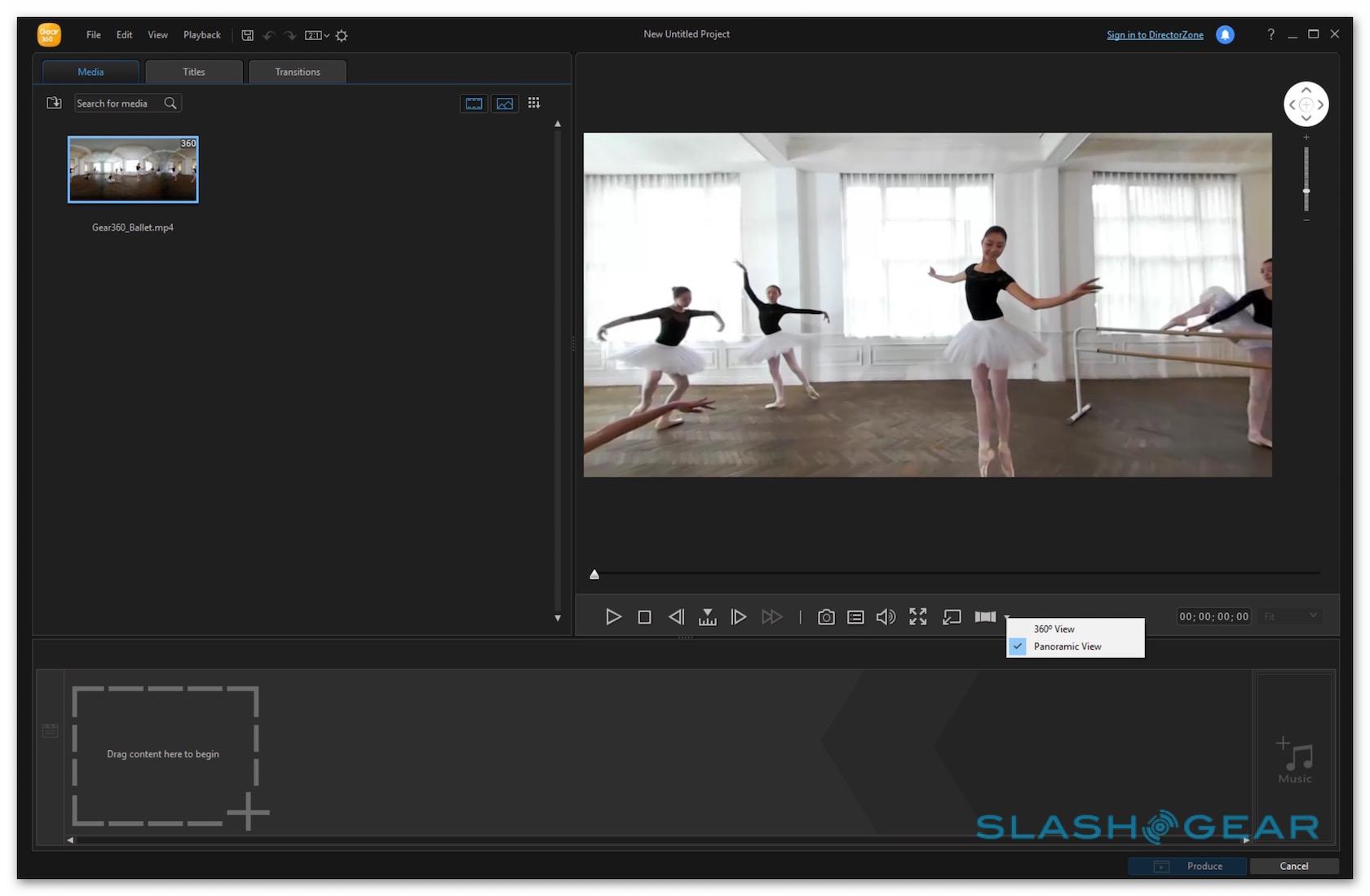
Task: Switch to the Transitions tab
Action: (298, 72)
